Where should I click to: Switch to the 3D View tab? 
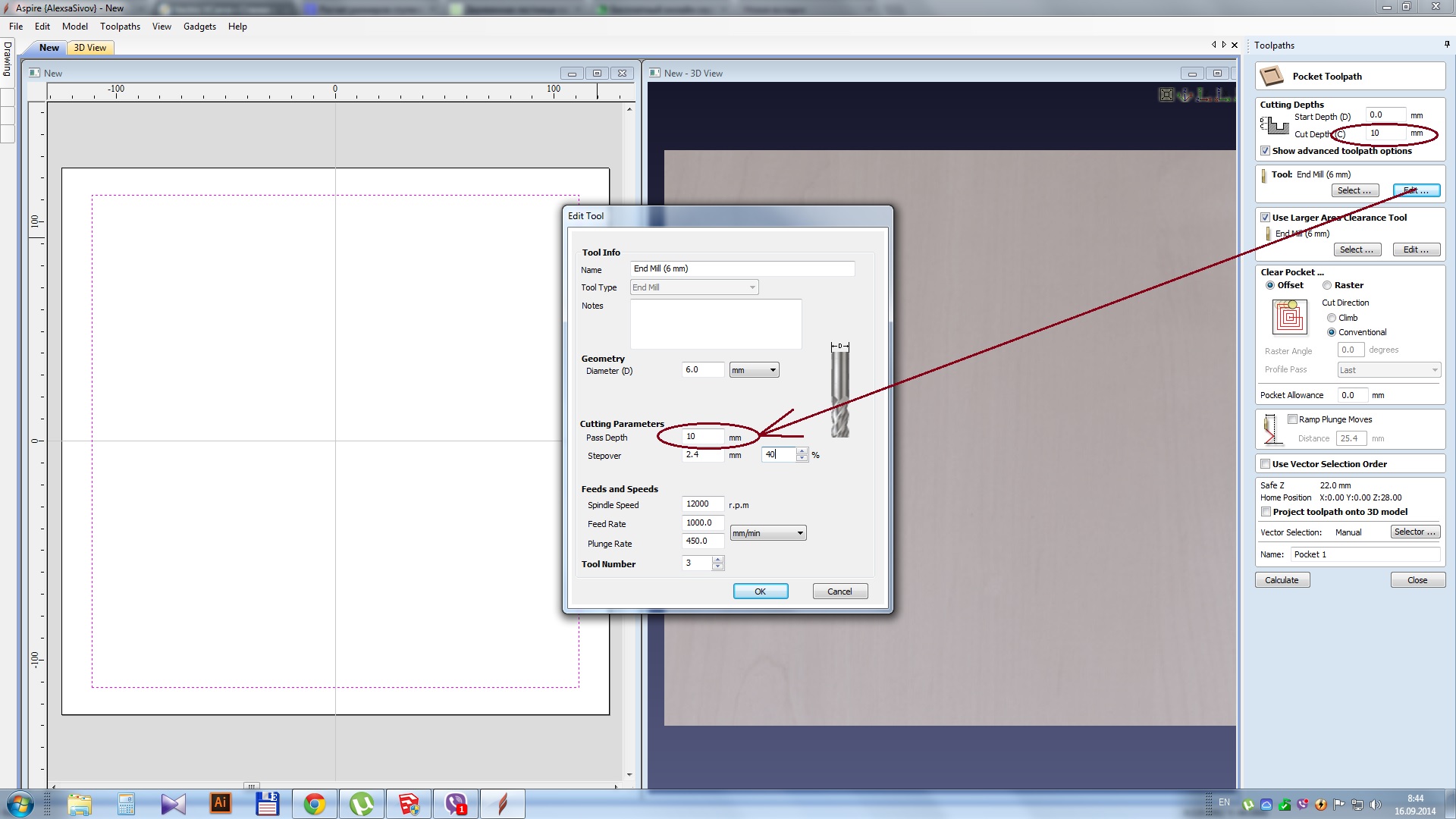point(90,48)
